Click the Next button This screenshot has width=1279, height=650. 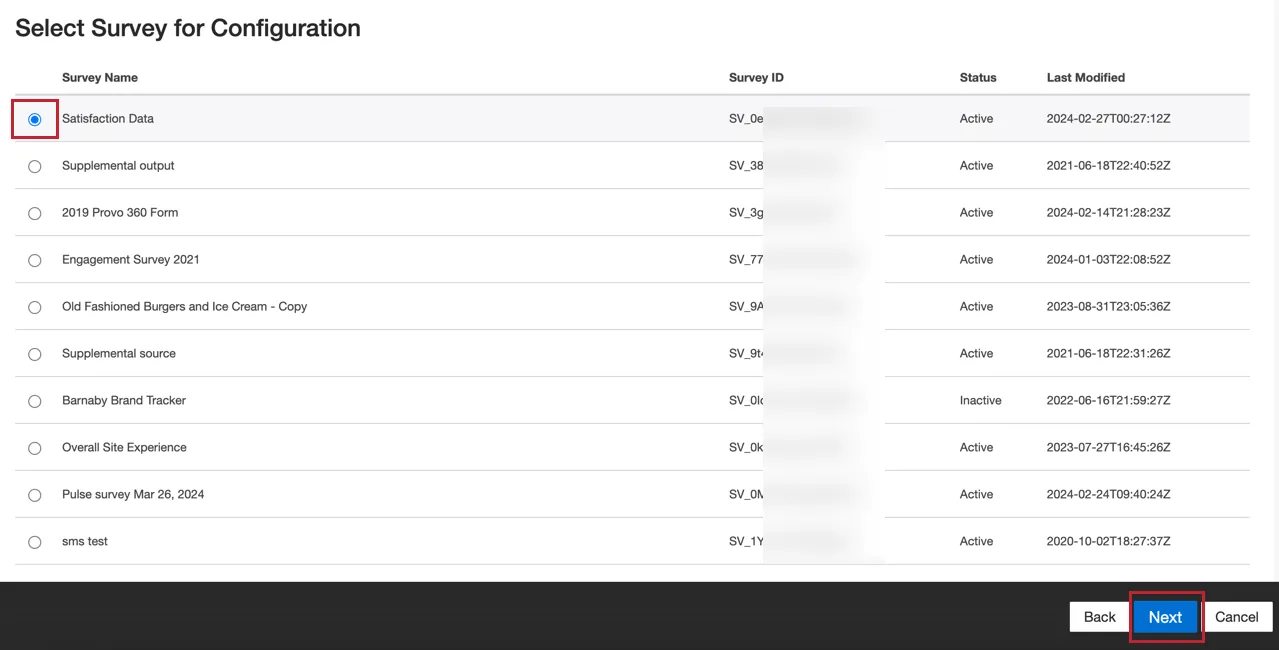tap(1165, 617)
